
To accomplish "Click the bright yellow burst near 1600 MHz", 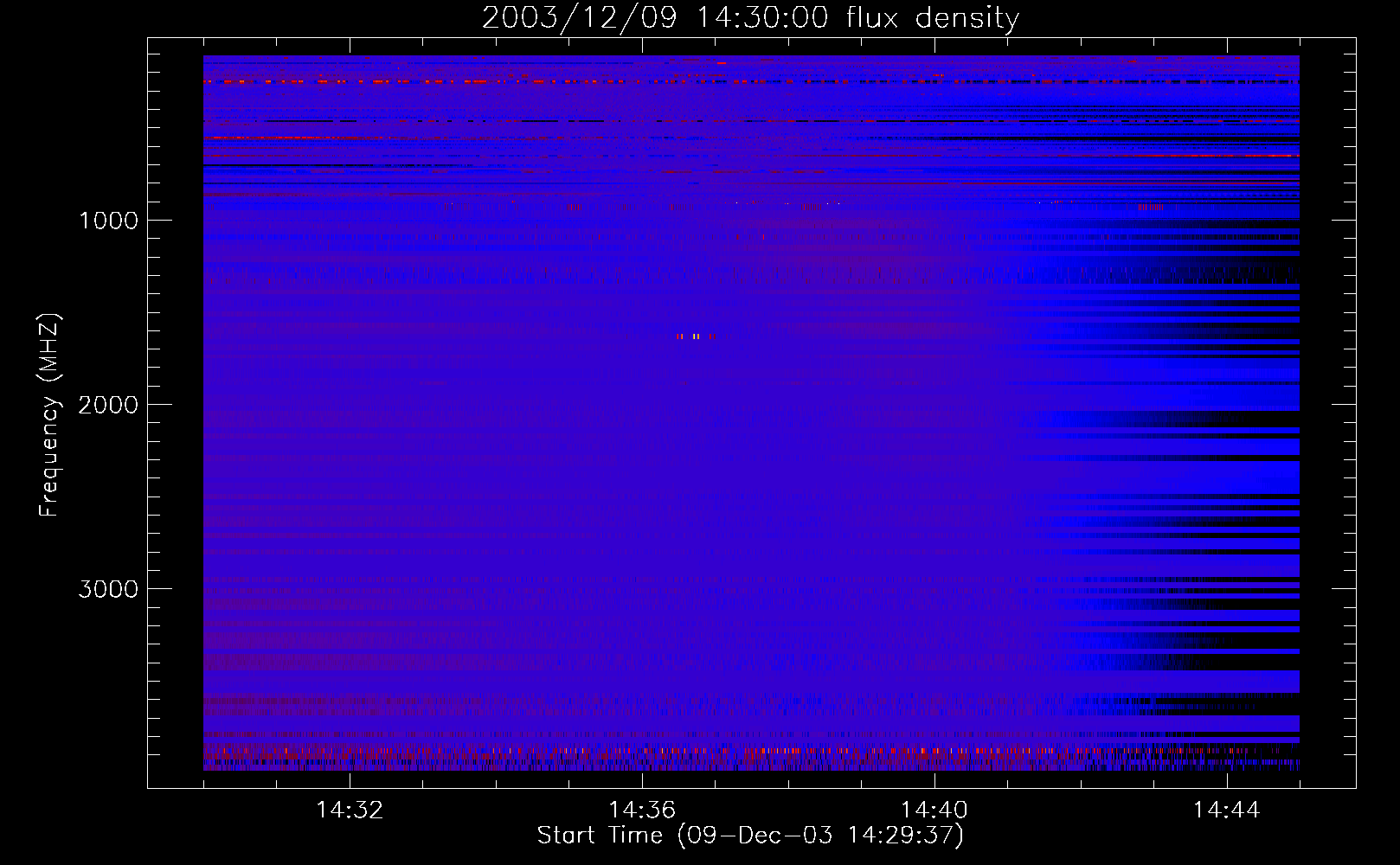I will [695, 336].
